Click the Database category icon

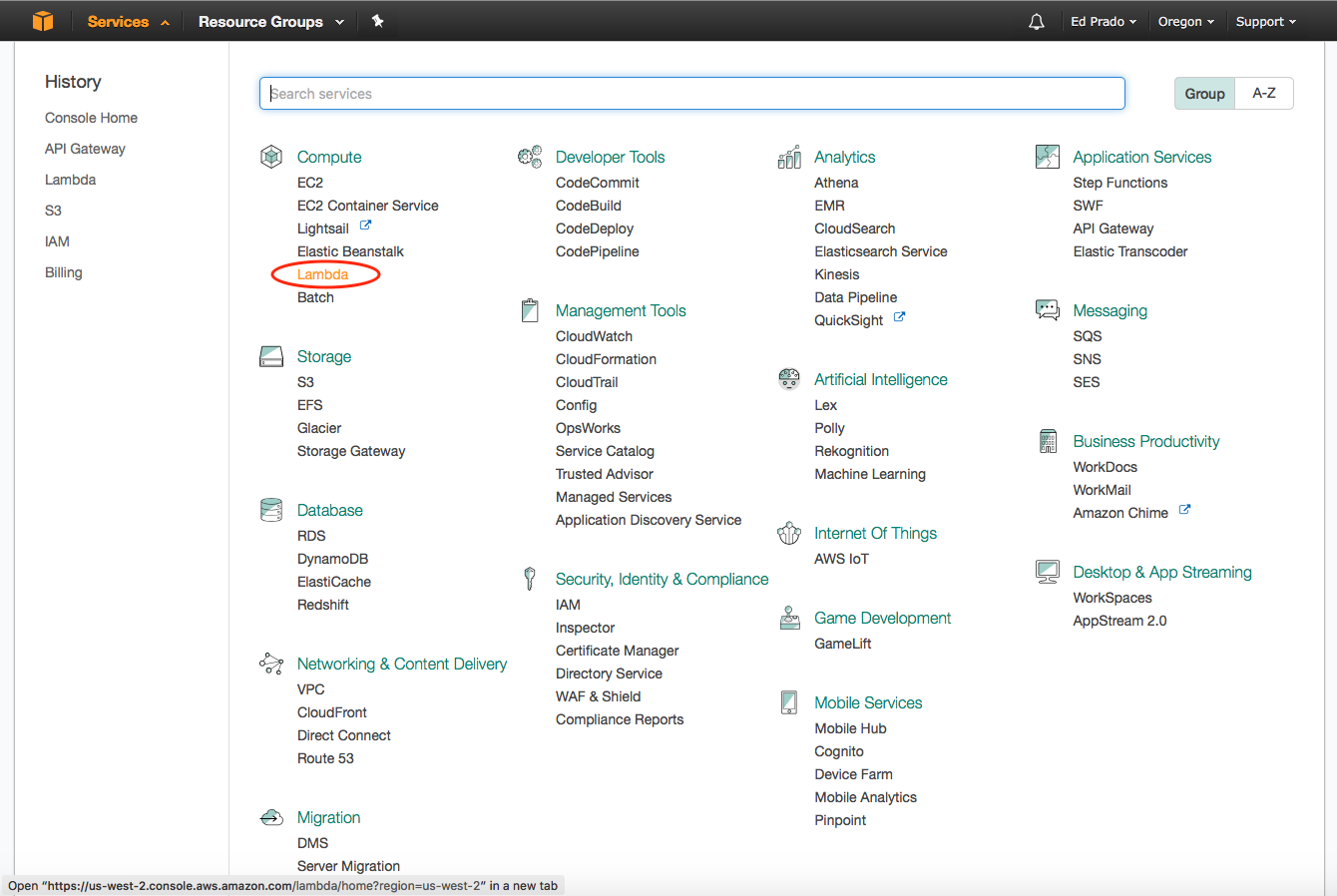[270, 510]
